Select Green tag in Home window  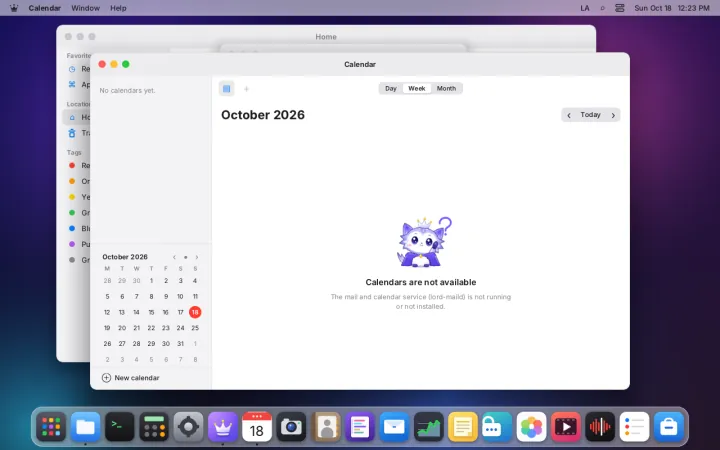point(76,213)
